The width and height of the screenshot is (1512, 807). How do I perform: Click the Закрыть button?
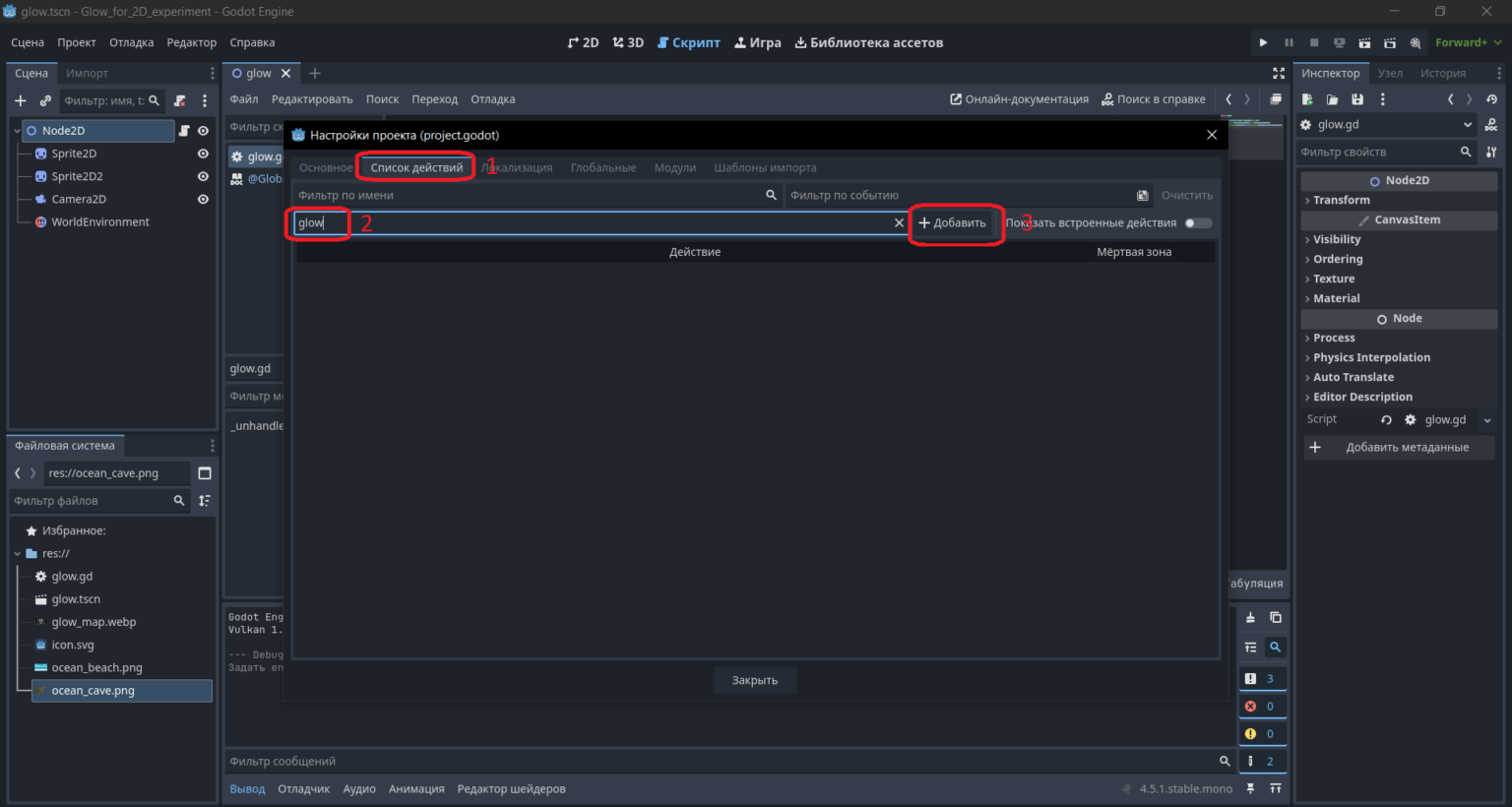[x=755, y=680]
